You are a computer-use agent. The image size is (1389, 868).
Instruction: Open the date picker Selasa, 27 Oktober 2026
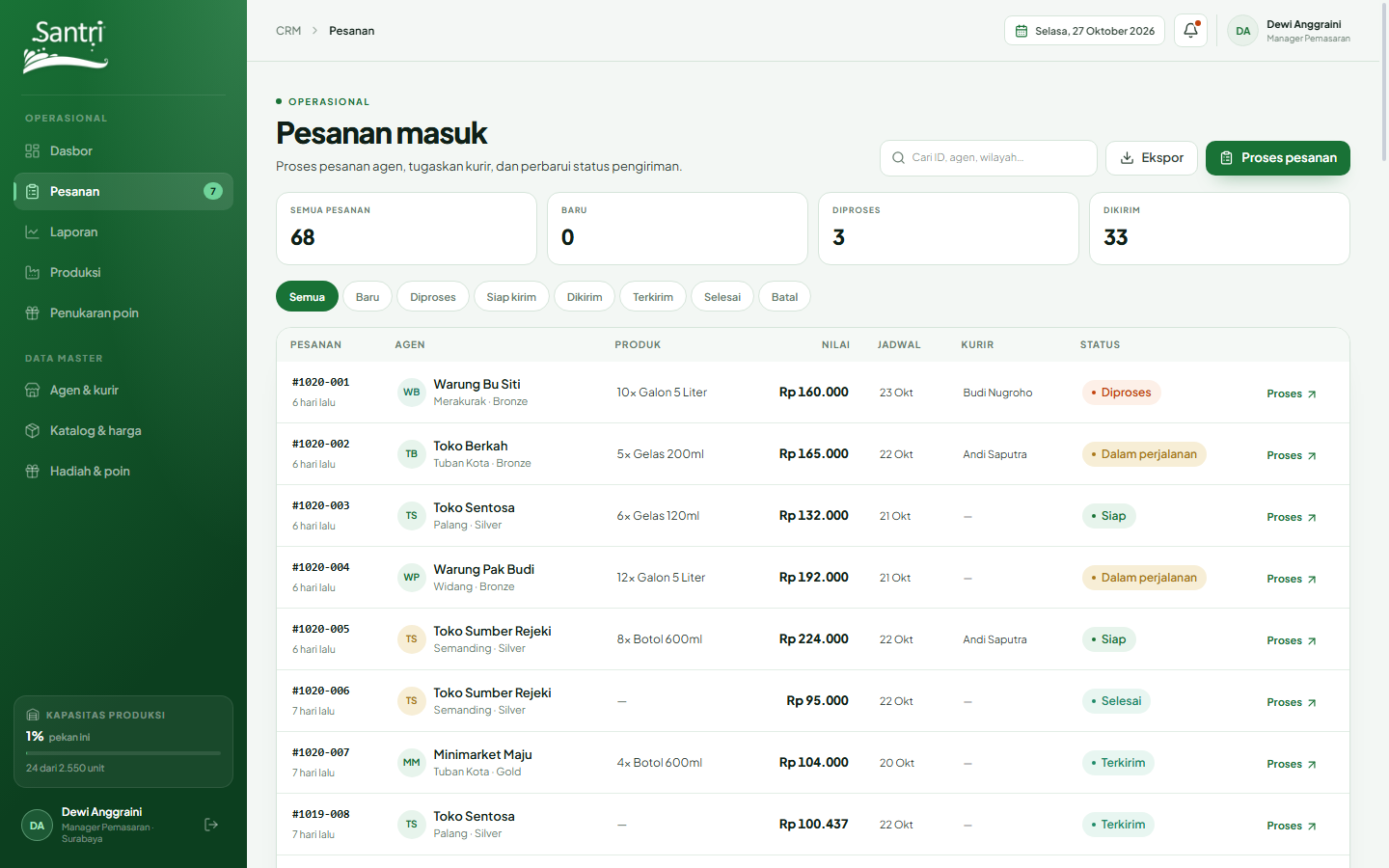pos(1084,31)
